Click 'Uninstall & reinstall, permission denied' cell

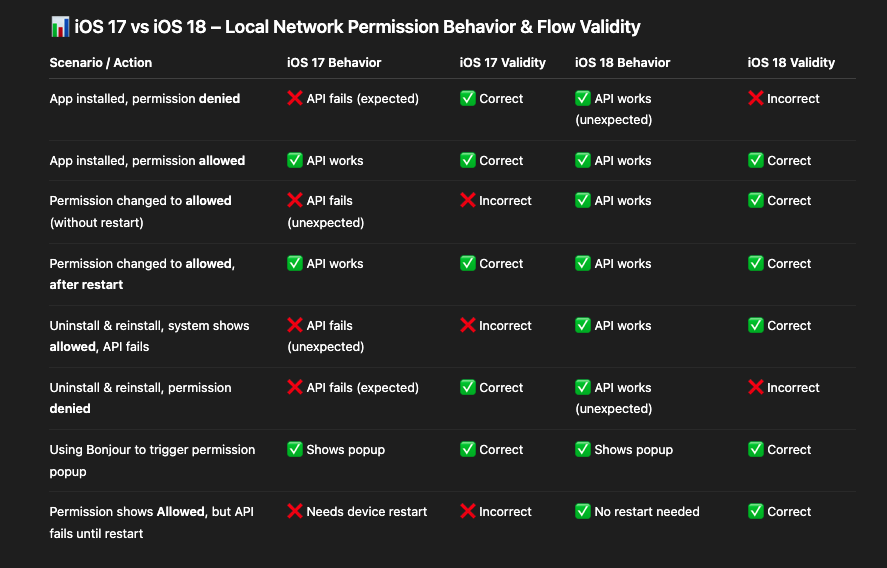pyautogui.click(x=140, y=398)
